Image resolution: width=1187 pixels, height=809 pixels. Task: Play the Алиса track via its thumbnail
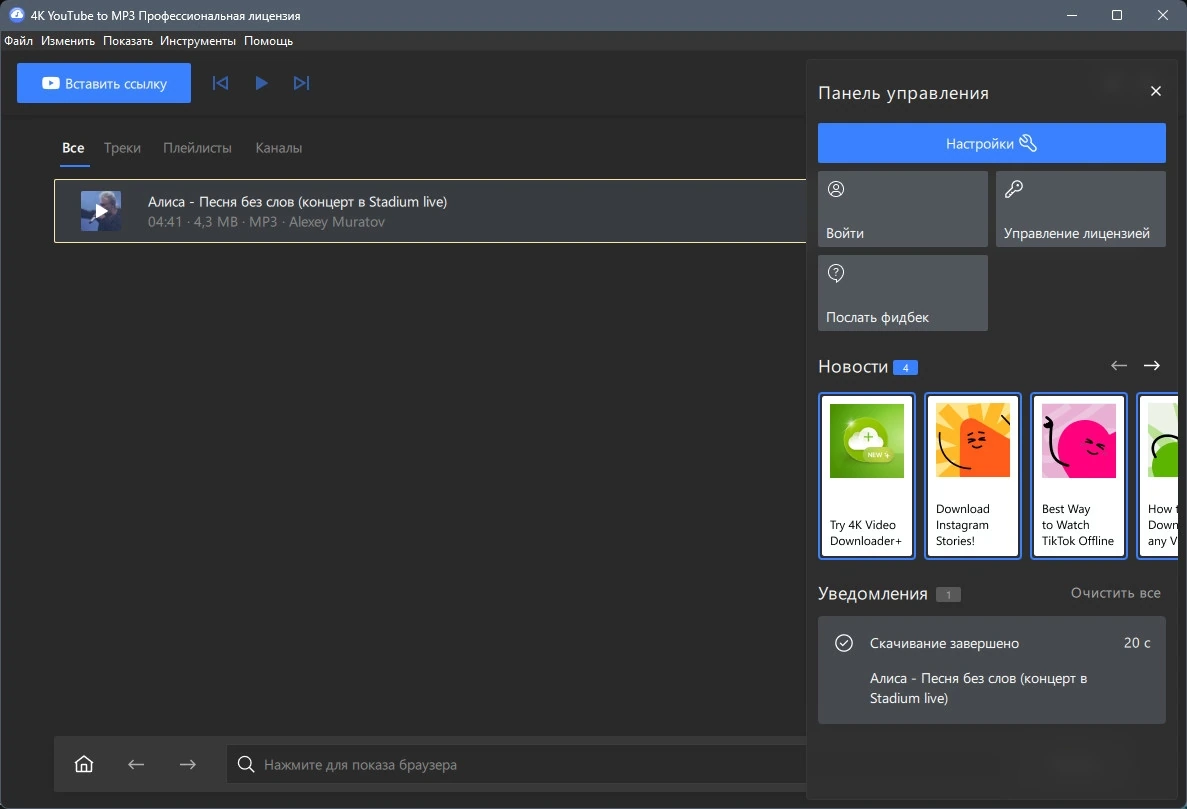tap(101, 211)
